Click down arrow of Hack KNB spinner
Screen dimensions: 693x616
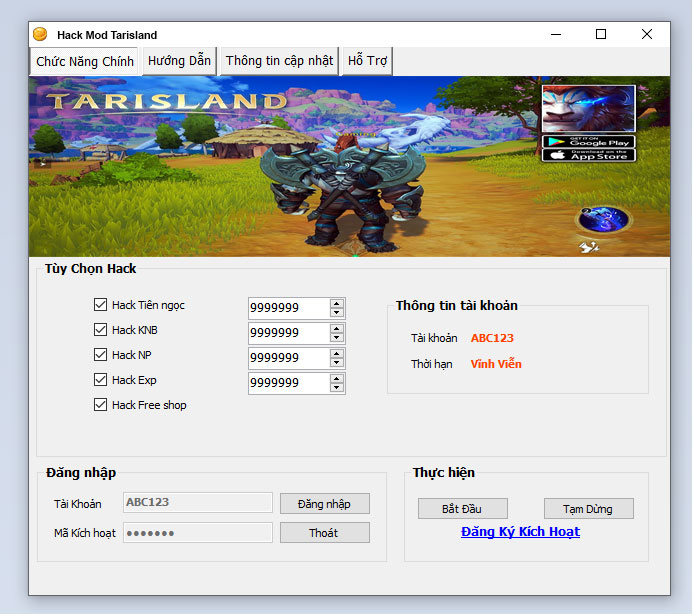pyautogui.click(x=337, y=338)
